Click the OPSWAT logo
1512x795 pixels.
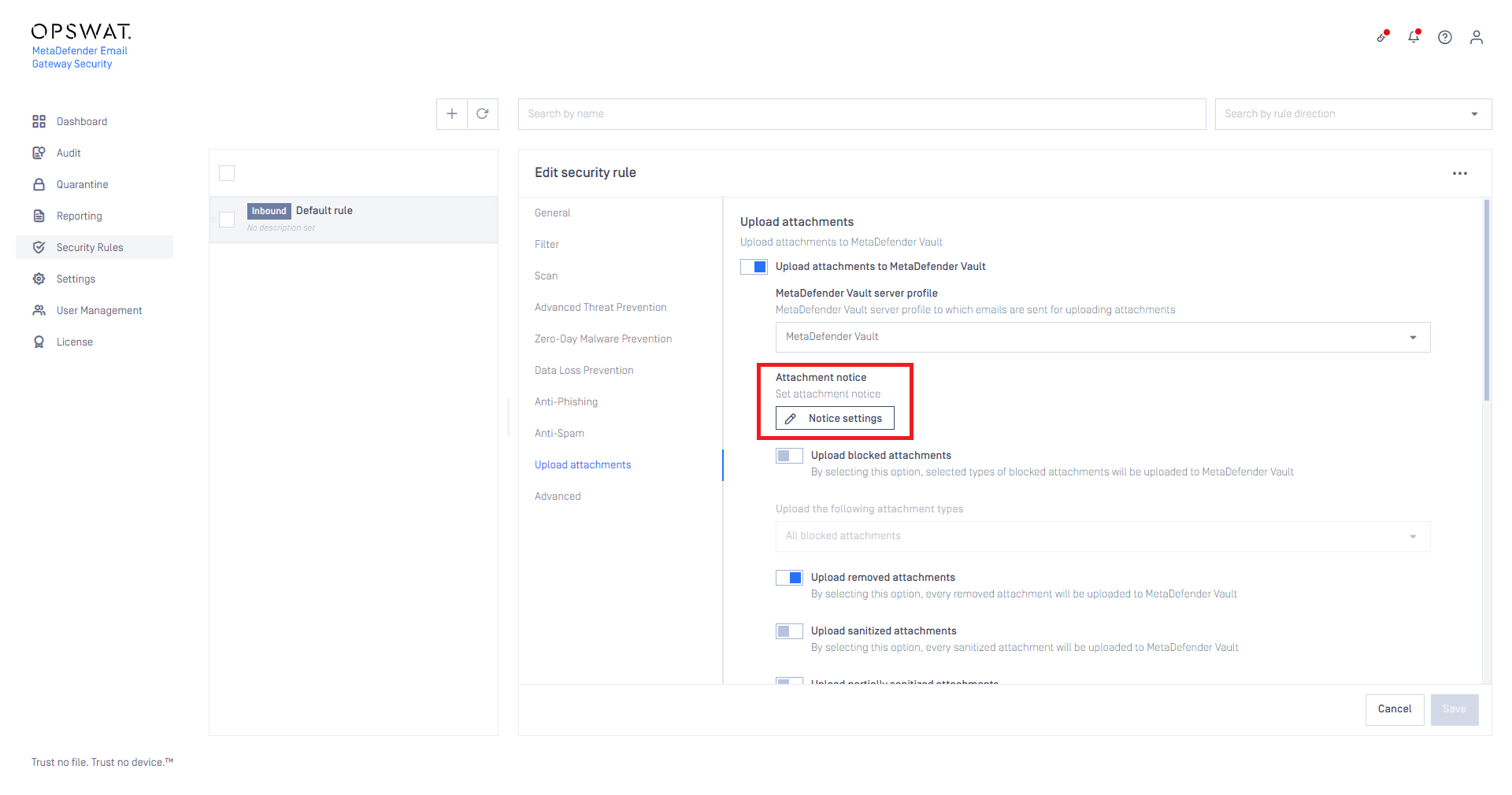[81, 31]
